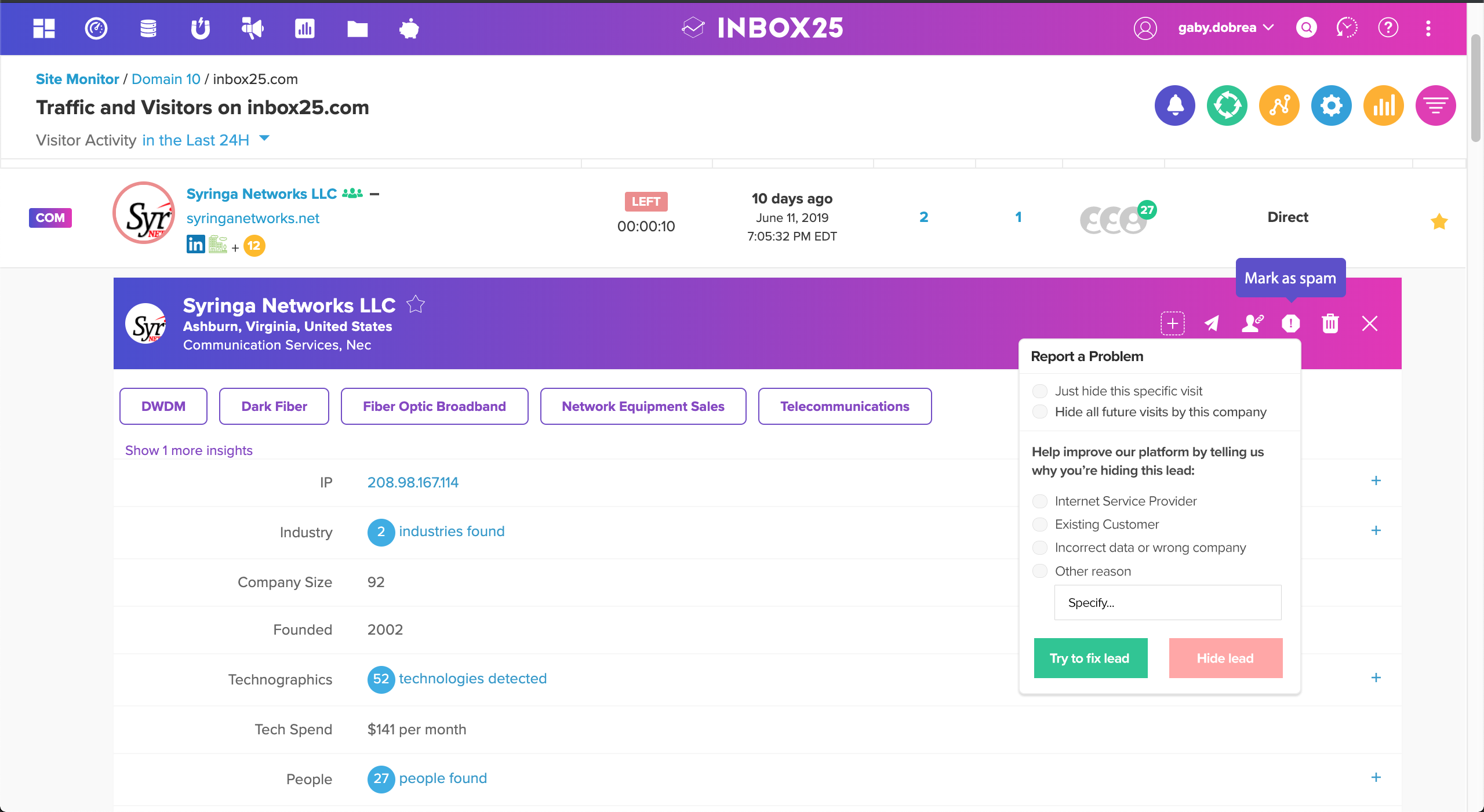Click the dashed plus add icon in company header

pyautogui.click(x=1173, y=323)
